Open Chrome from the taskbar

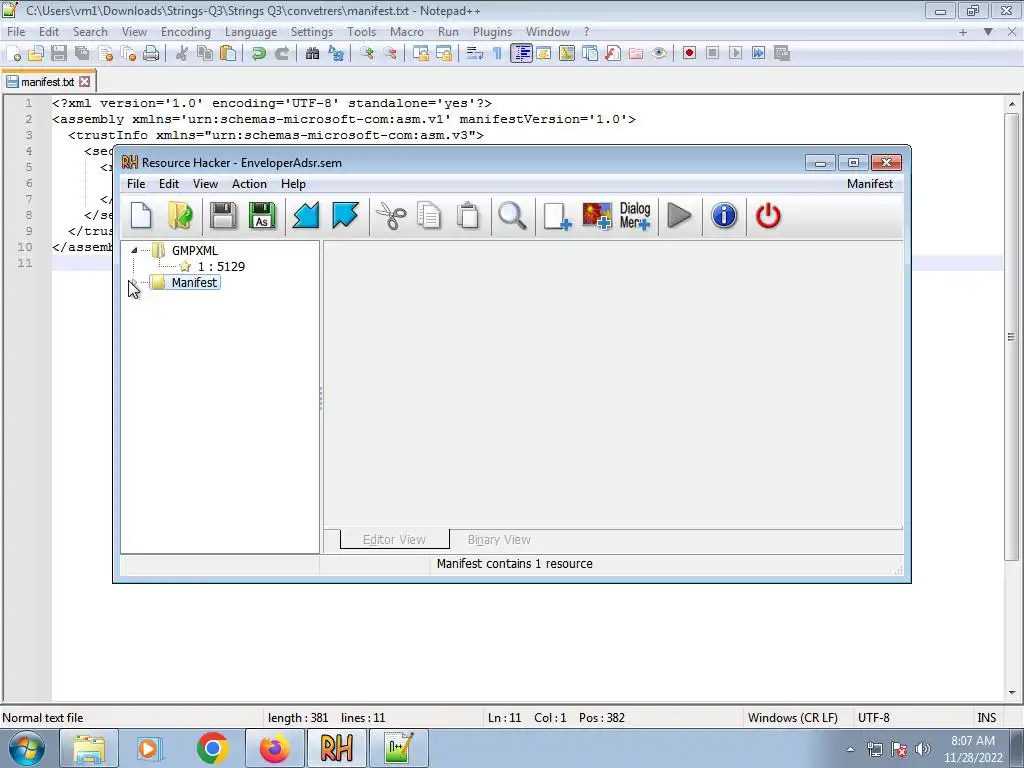pyautogui.click(x=212, y=748)
